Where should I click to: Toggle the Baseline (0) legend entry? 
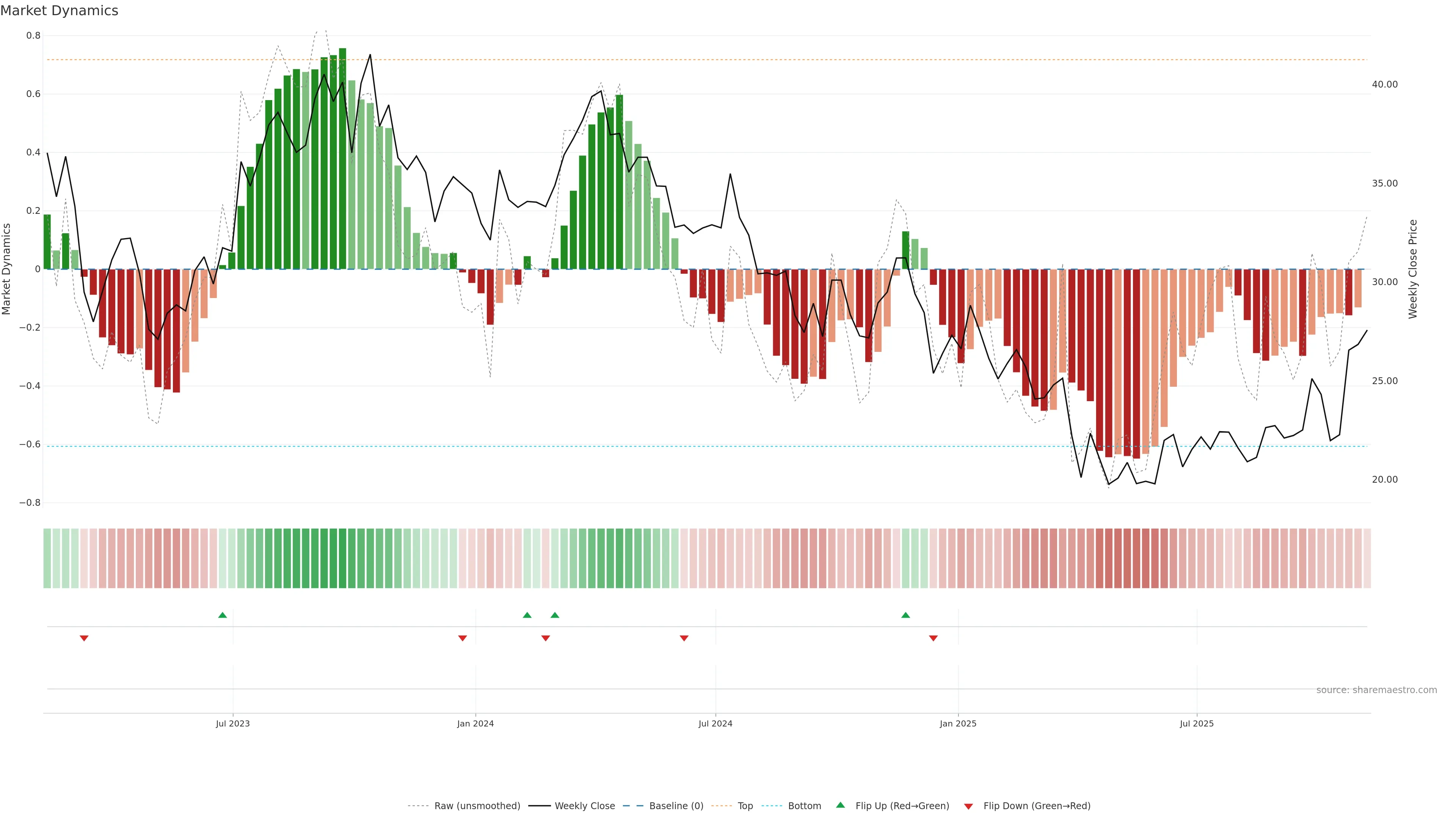[676, 806]
